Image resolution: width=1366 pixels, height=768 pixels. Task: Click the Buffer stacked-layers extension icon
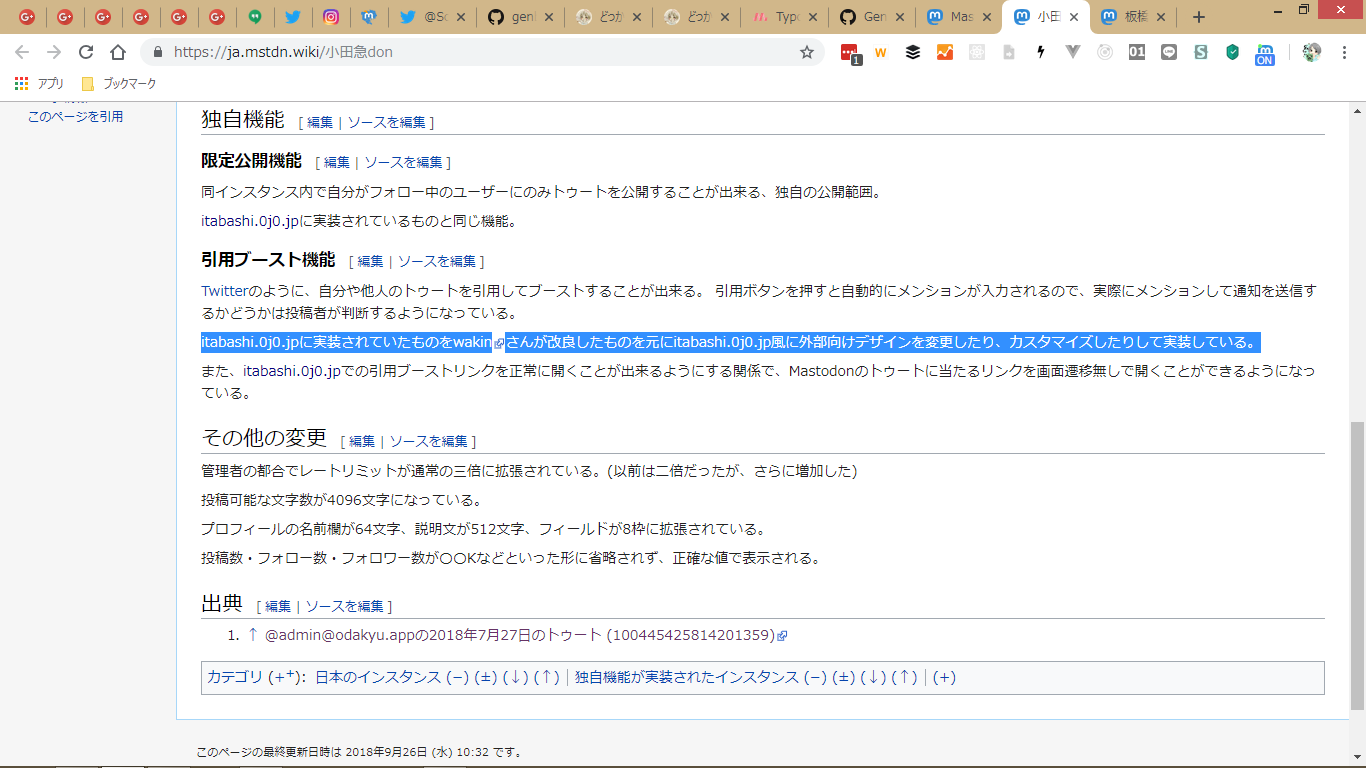point(913,53)
